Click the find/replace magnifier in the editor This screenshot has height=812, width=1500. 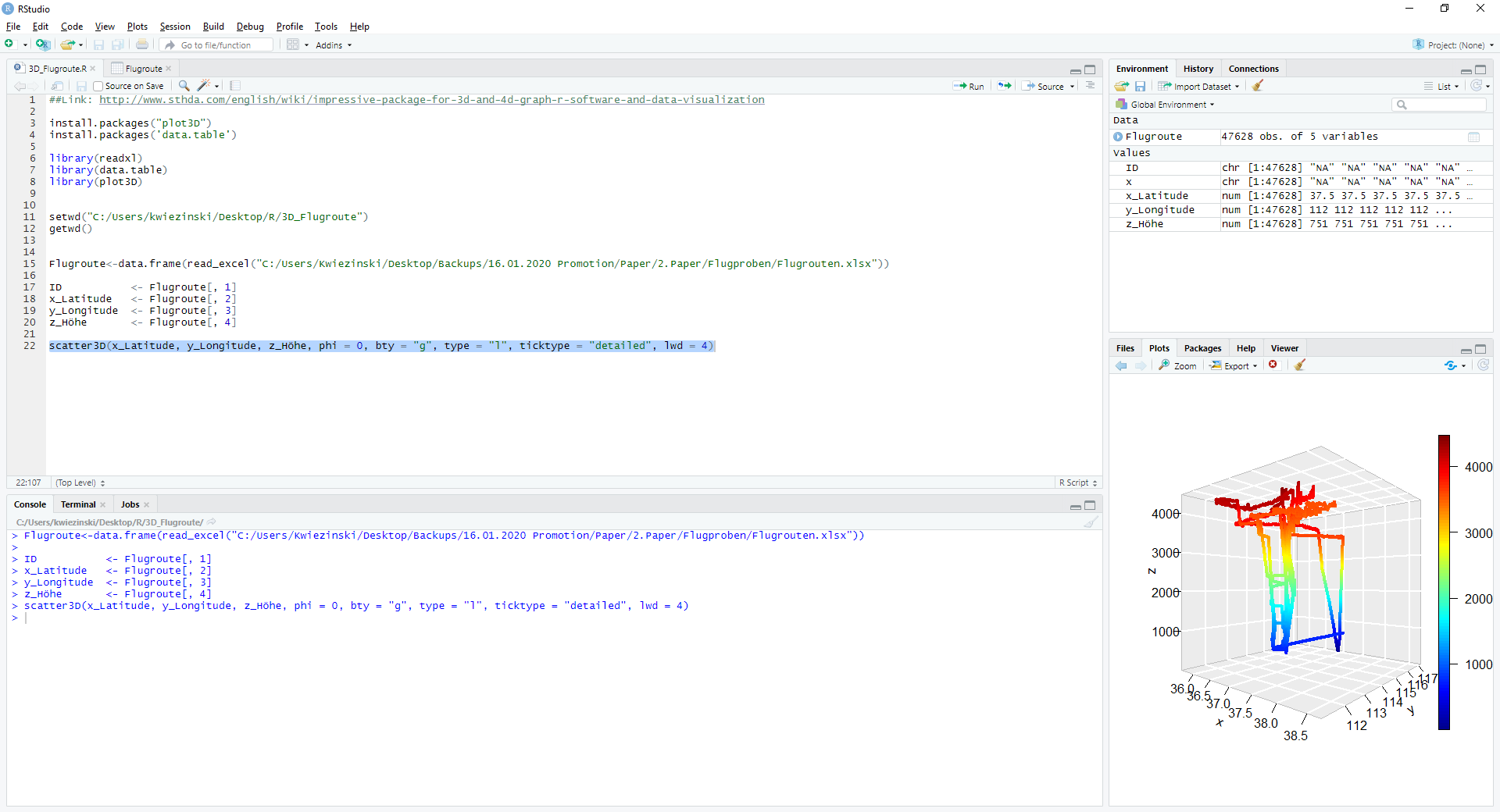point(184,86)
